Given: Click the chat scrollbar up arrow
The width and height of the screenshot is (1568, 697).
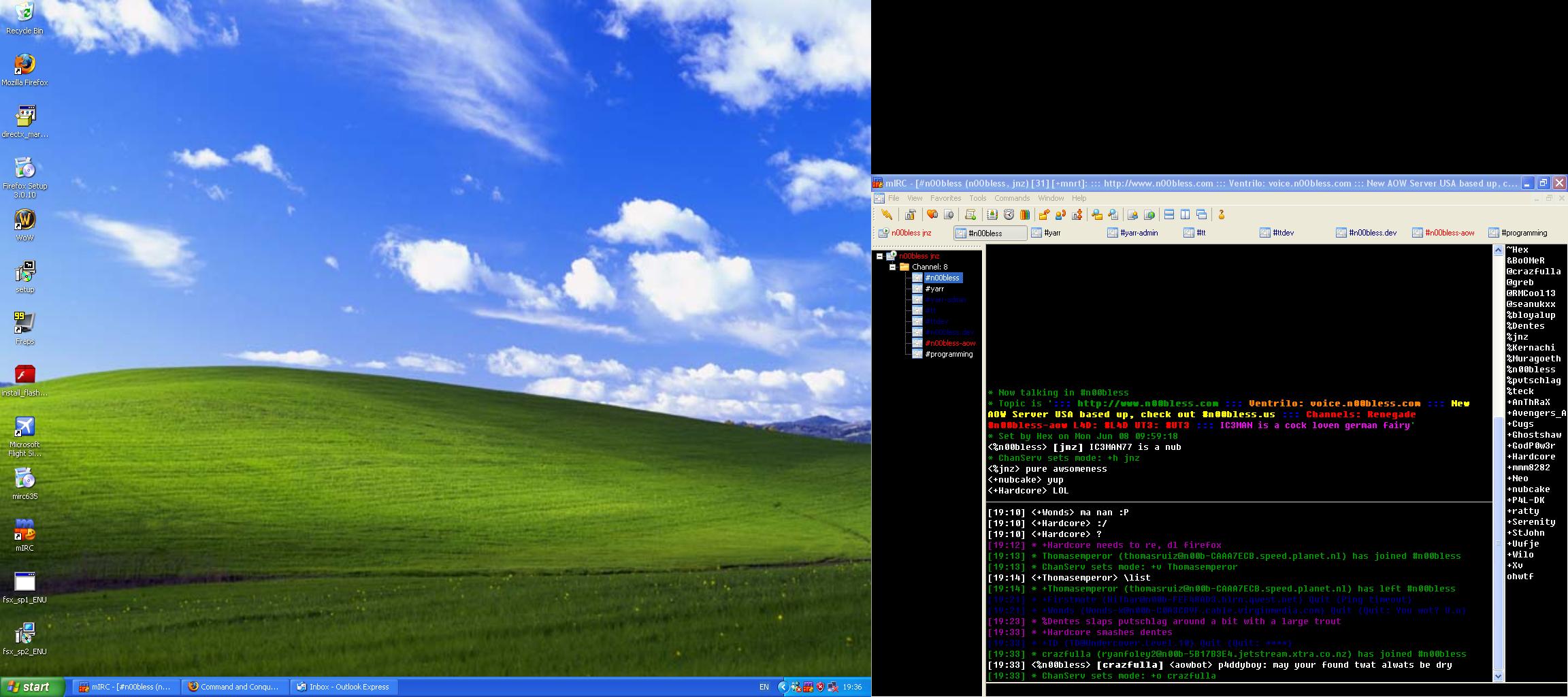Looking at the screenshot, I should 1498,250.
